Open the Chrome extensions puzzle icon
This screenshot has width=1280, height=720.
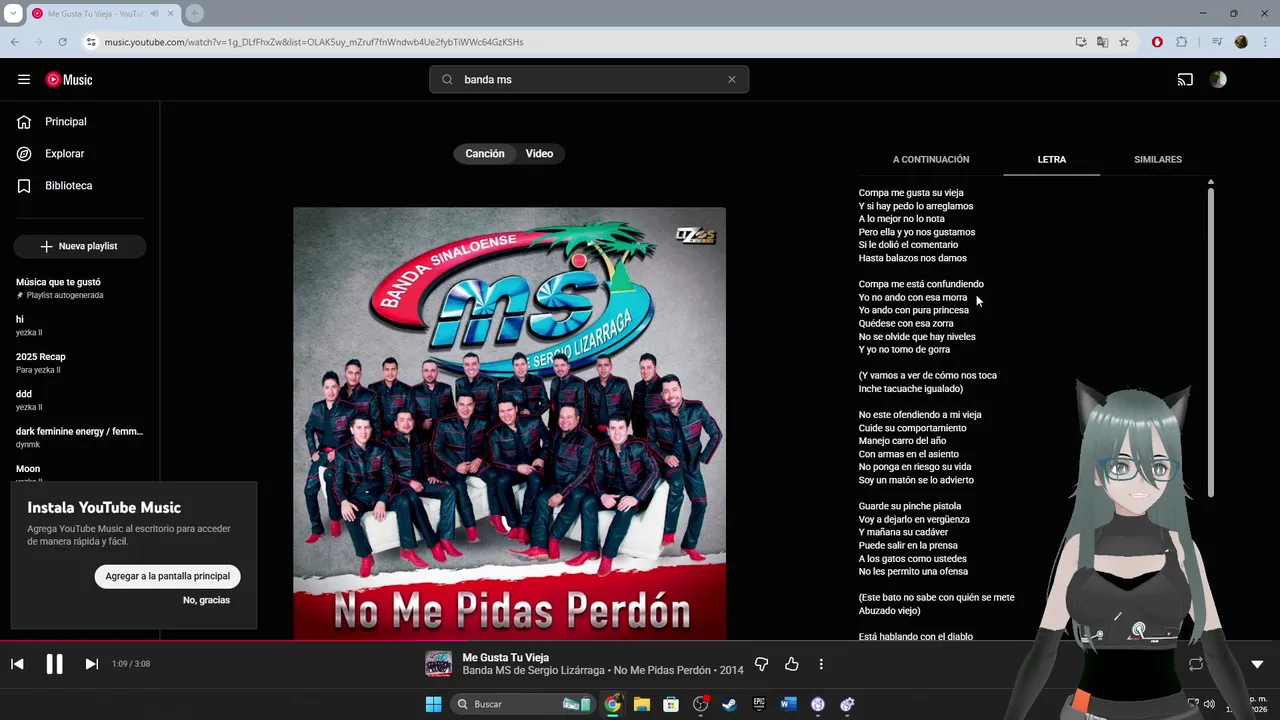(x=1182, y=42)
